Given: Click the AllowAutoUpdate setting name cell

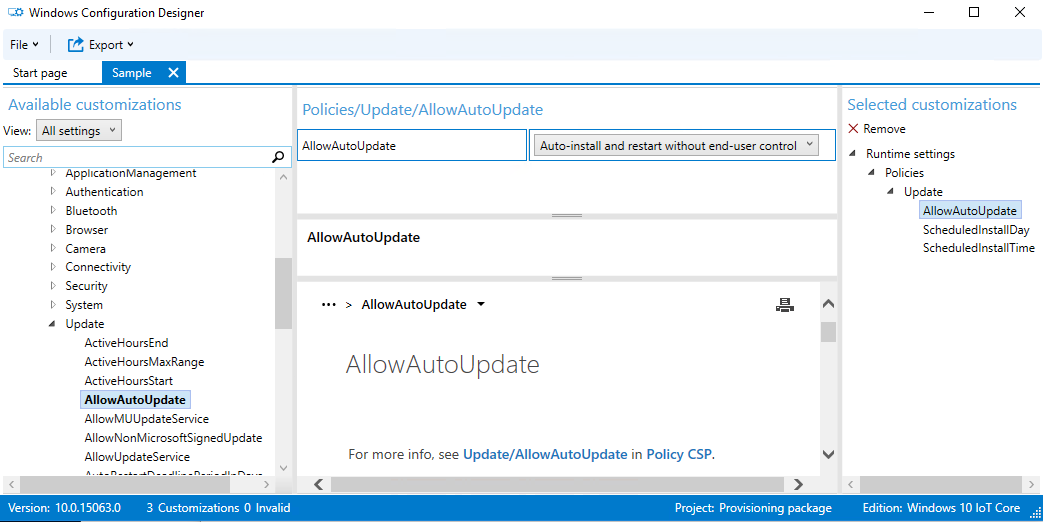Looking at the screenshot, I should point(412,146).
